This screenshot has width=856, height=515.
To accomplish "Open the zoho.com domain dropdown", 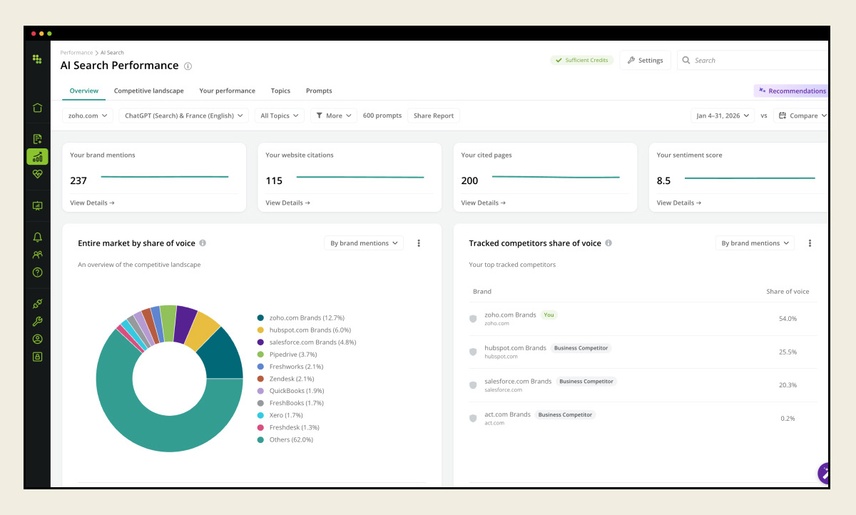I will click(x=88, y=116).
